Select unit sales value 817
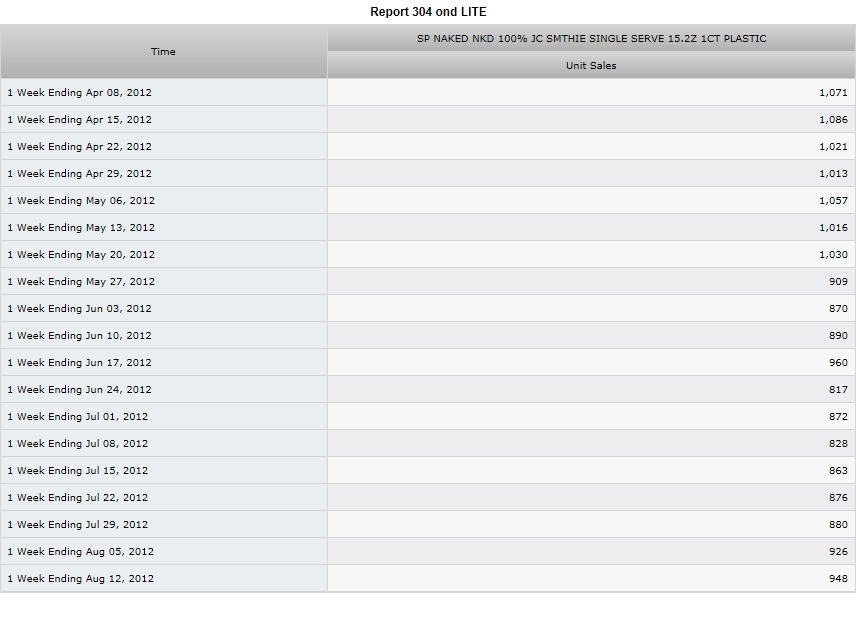This screenshot has width=856, height=631. coord(838,389)
